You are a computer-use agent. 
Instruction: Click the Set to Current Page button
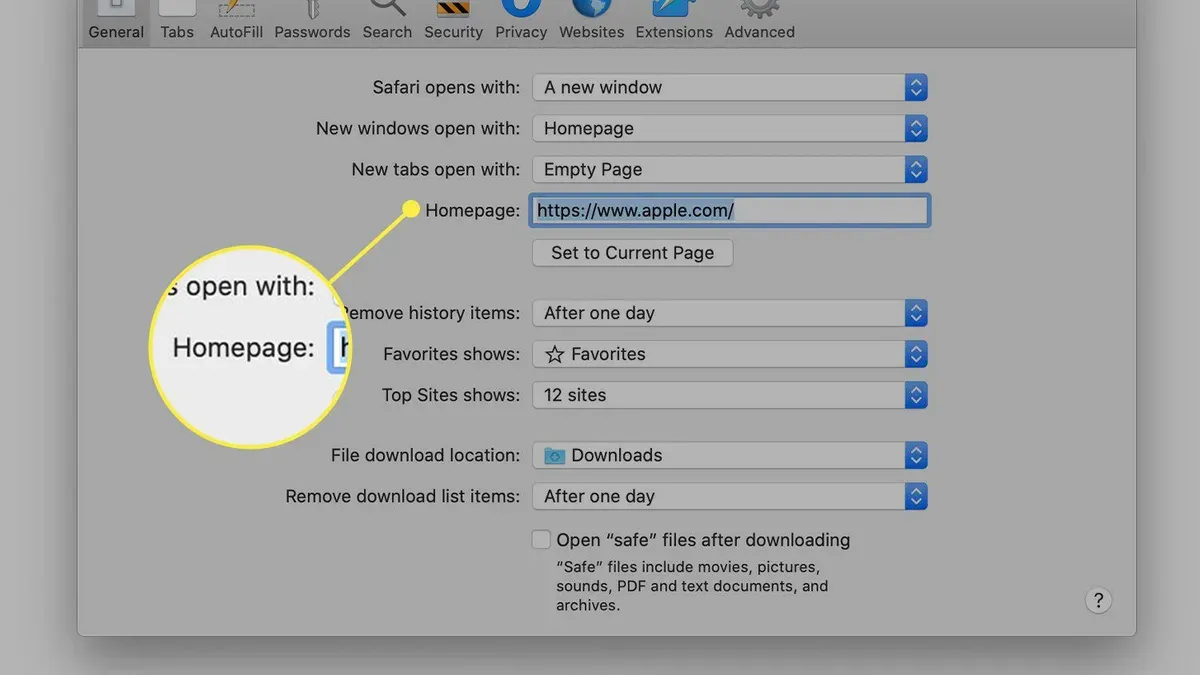click(x=632, y=253)
